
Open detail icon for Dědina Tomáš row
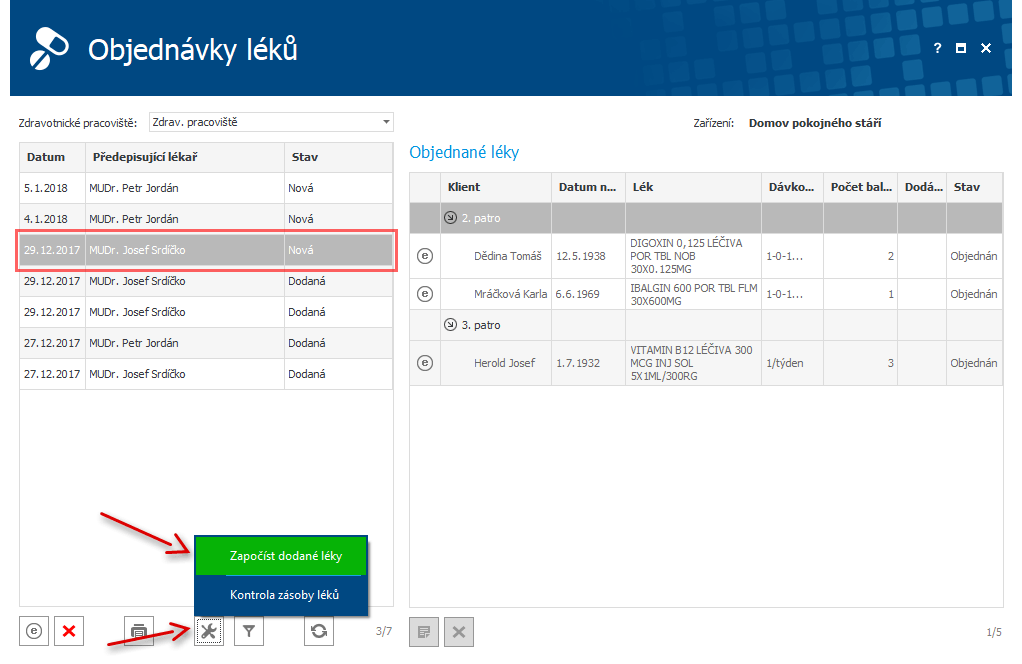coord(425,256)
